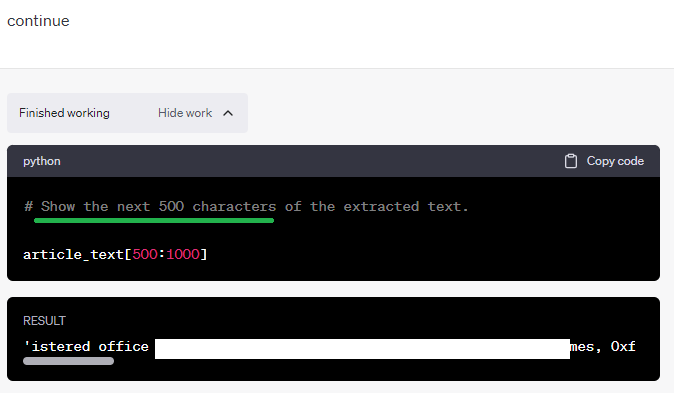674x393 pixels.
Task: Click the "'istered office" output text
Action: pyautogui.click(x=86, y=347)
